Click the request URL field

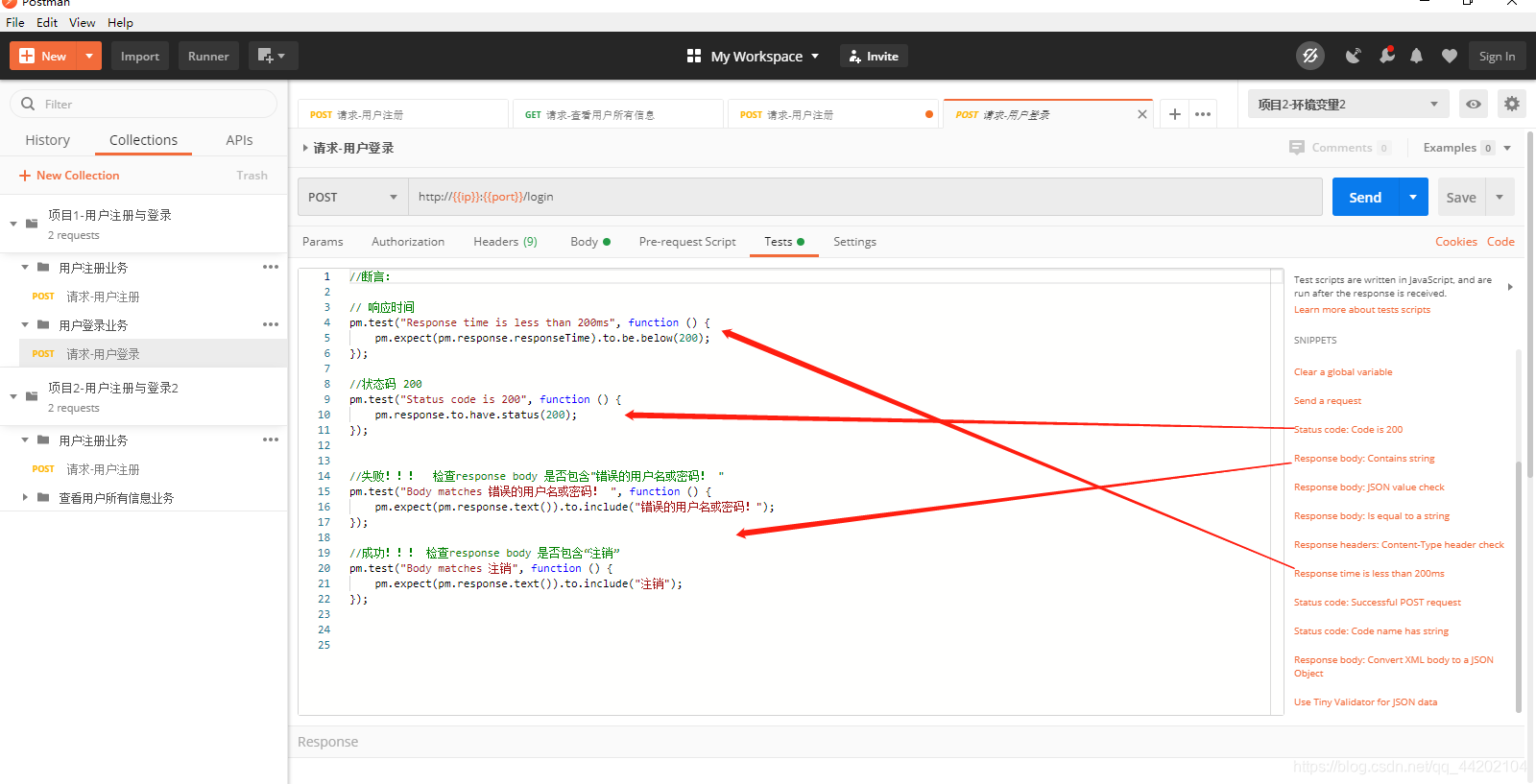865,197
